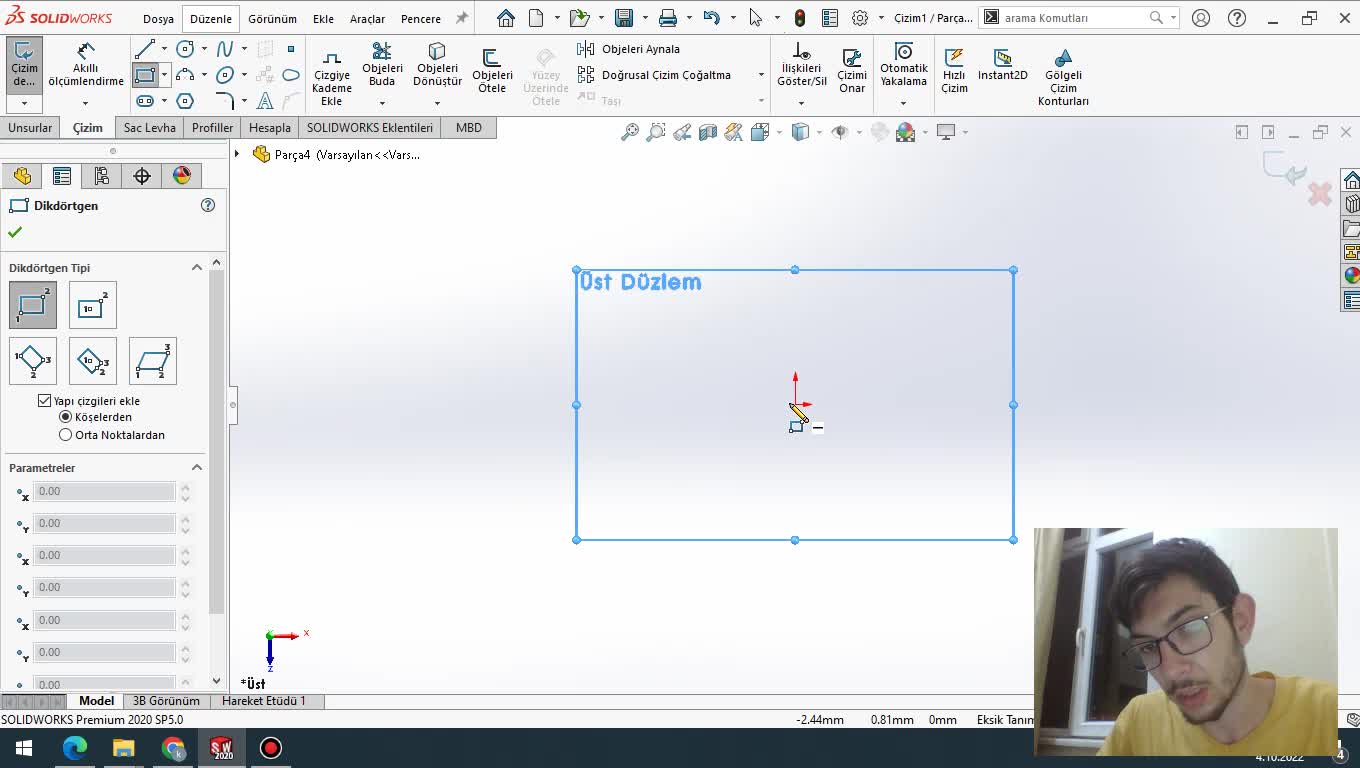Open the İlişkileri Göster/Sil dropdown arrow
The height and width of the screenshot is (768, 1360).
pyautogui.click(x=801, y=103)
